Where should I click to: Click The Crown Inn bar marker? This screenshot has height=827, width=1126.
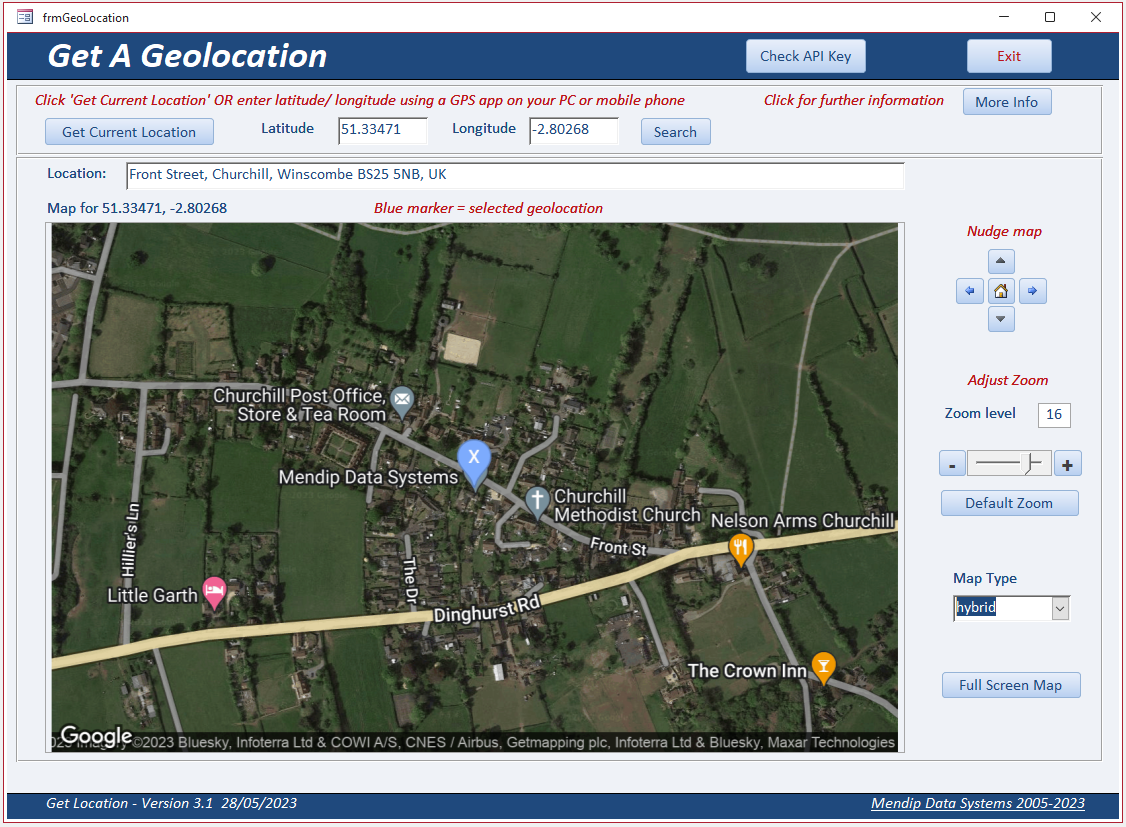click(x=823, y=668)
